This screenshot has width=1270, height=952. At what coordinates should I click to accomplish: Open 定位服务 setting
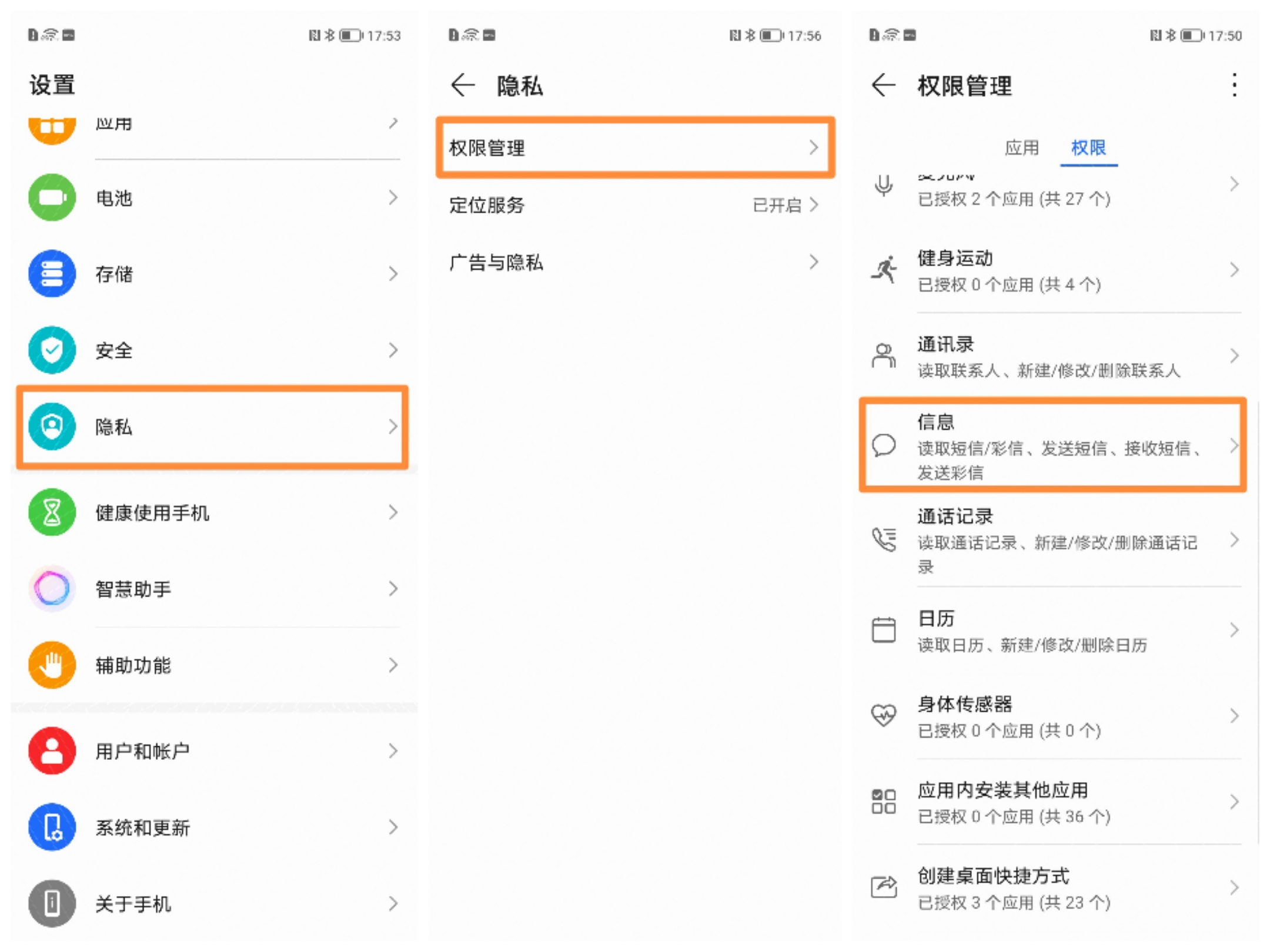click(635, 205)
